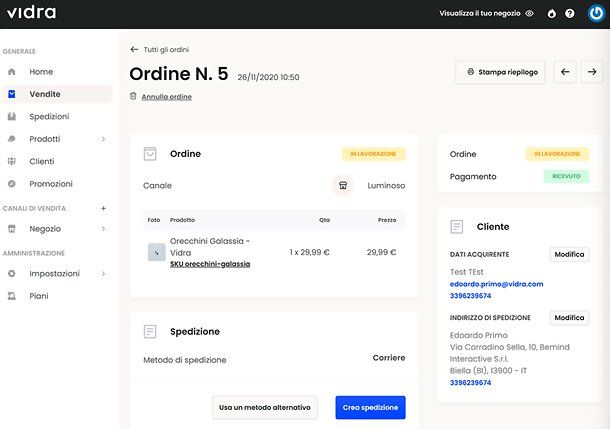Click the Impostazioni gear icon
The width and height of the screenshot is (610, 429).
(12, 273)
